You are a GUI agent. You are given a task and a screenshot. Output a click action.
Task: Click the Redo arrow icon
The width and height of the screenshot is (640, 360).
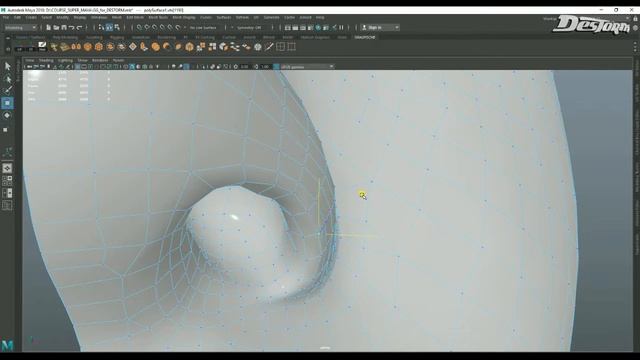pos(80,27)
